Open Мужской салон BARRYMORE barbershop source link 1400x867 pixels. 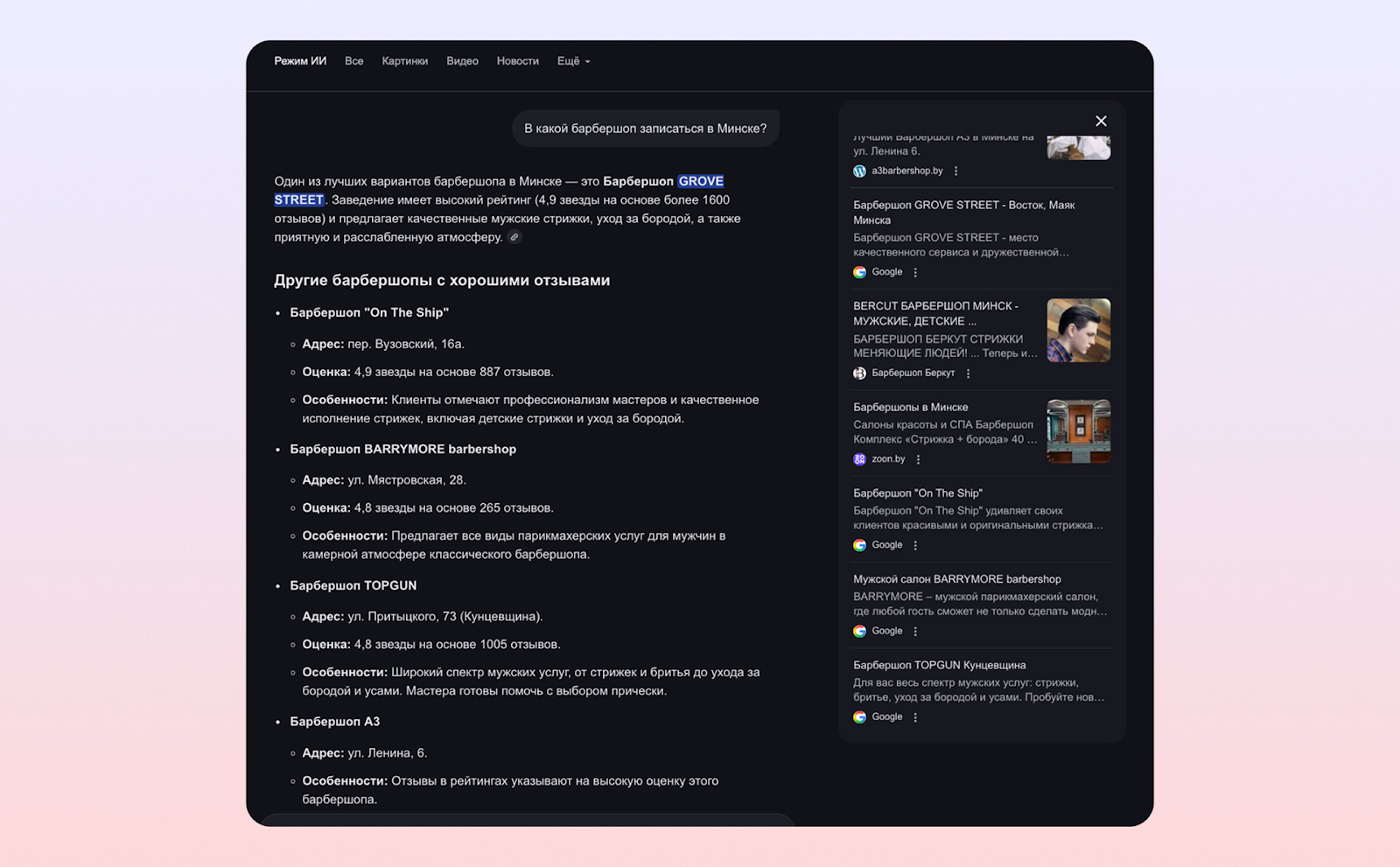point(957,579)
